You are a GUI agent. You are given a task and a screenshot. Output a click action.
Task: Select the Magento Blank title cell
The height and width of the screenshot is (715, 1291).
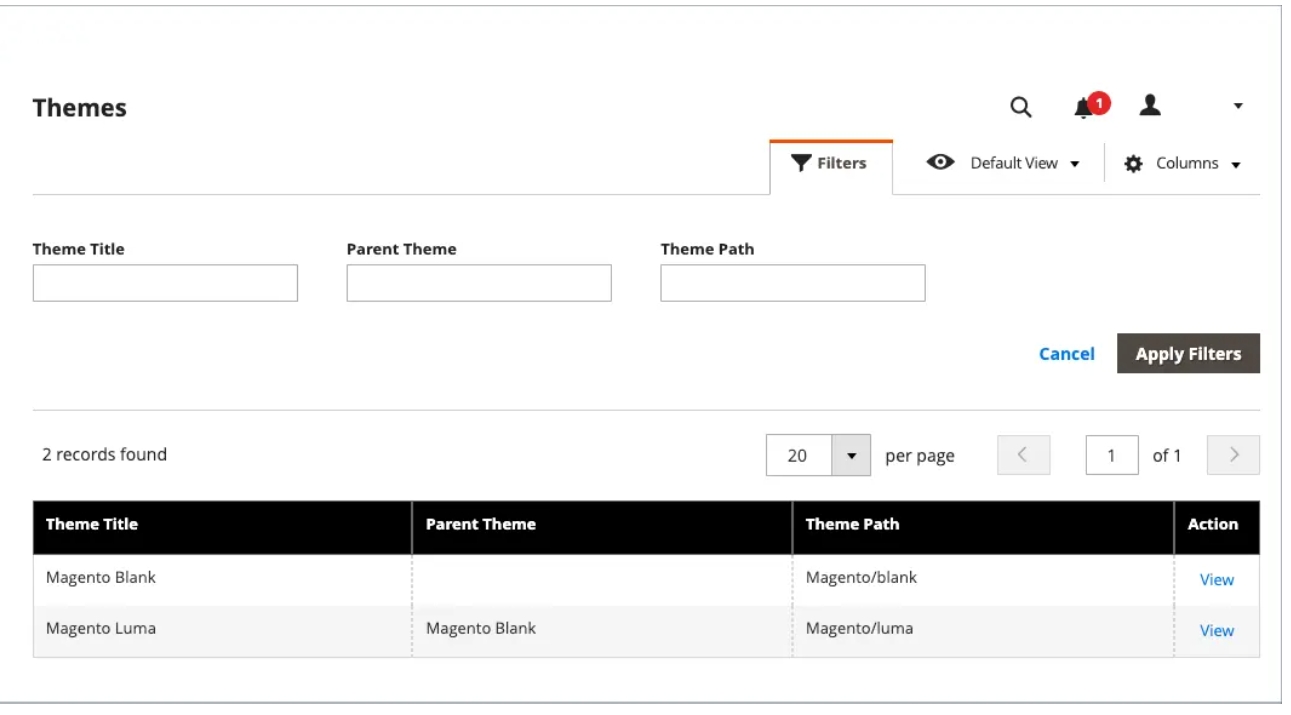[x=222, y=580]
